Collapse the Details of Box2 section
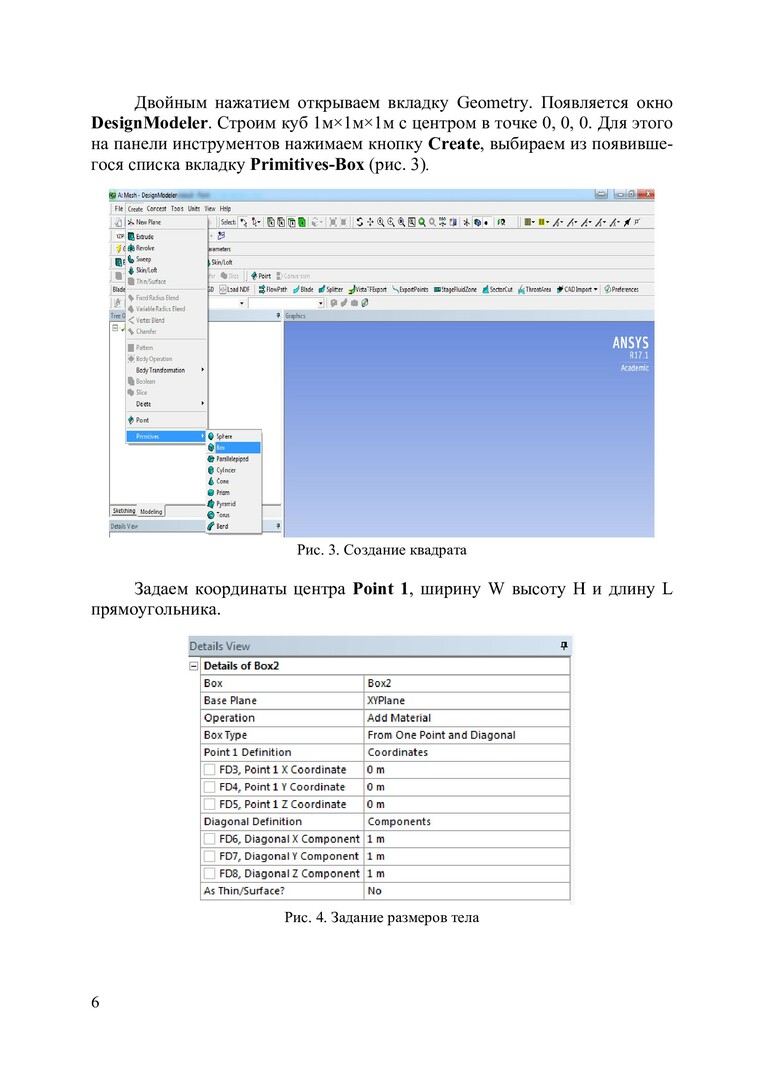This screenshot has height=1080, width=764. [x=194, y=666]
